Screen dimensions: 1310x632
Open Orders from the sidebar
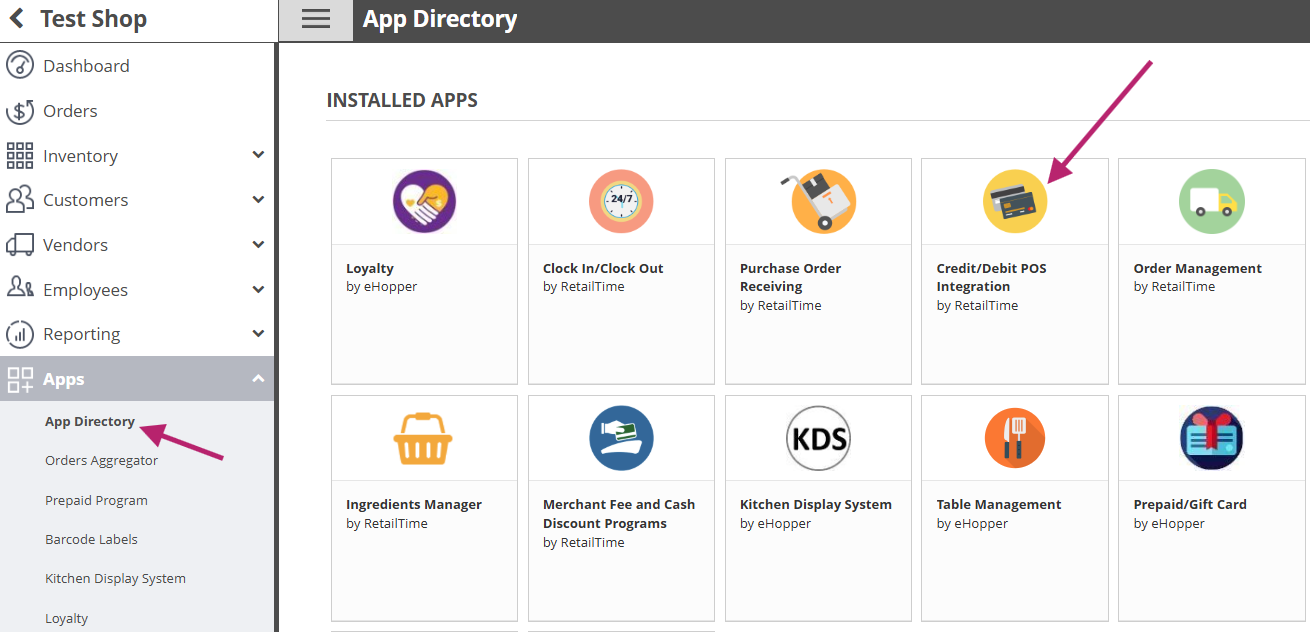(x=70, y=111)
